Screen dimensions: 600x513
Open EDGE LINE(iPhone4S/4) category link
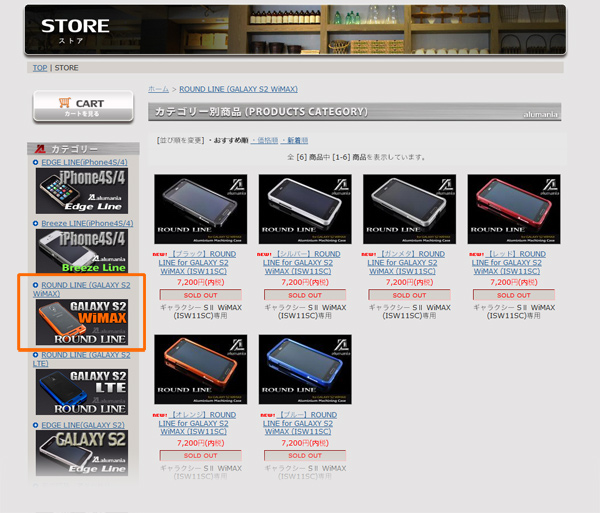84,162
